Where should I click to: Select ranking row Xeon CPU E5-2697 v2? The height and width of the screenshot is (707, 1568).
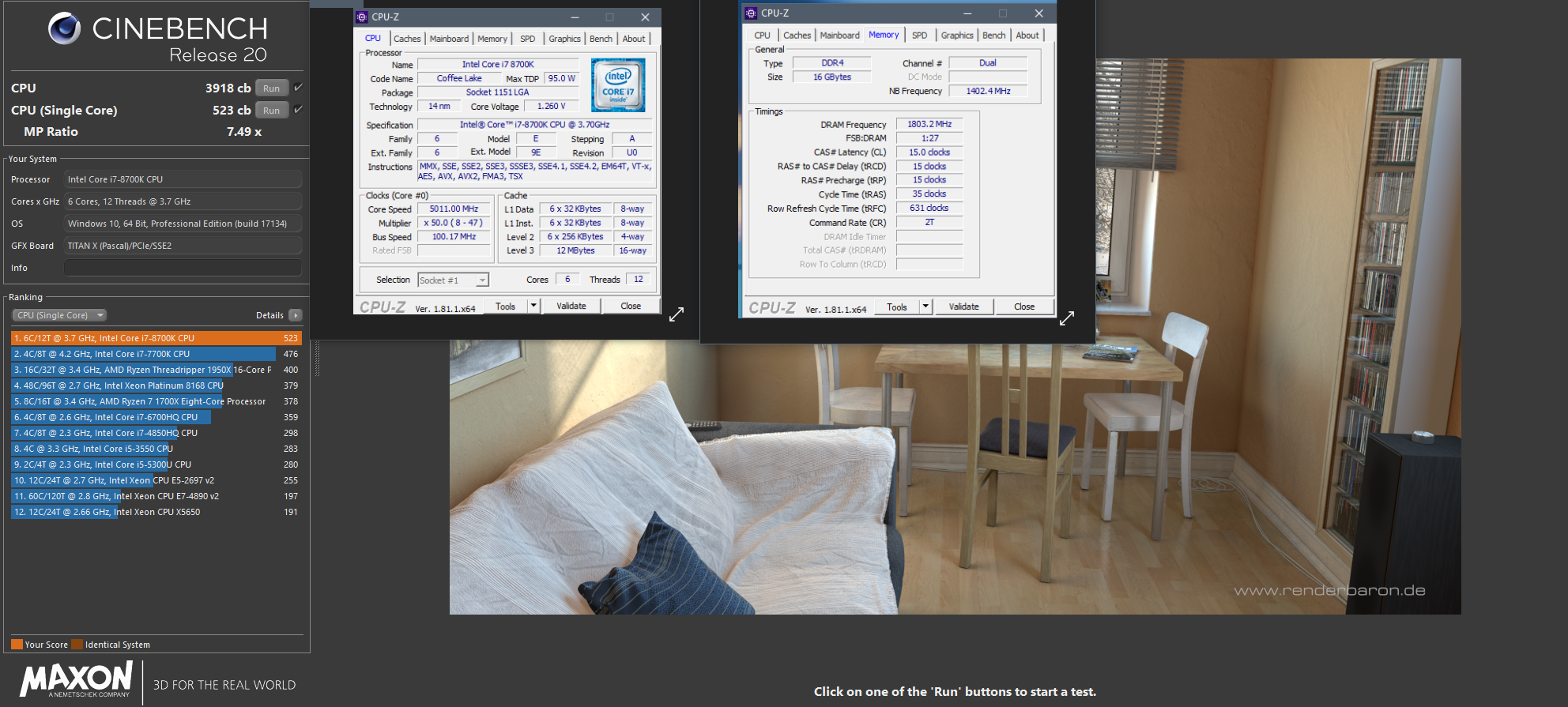(x=156, y=480)
